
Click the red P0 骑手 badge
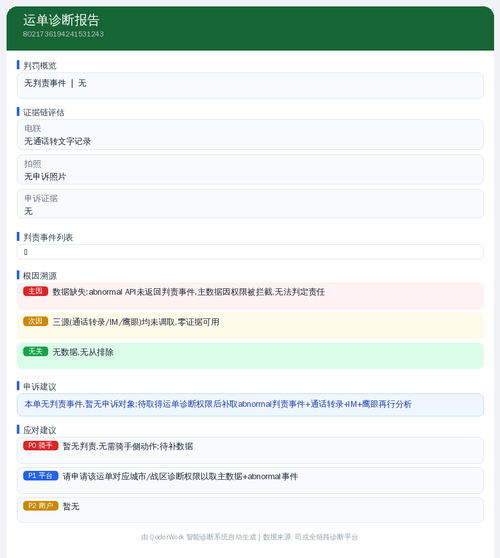tap(41, 446)
